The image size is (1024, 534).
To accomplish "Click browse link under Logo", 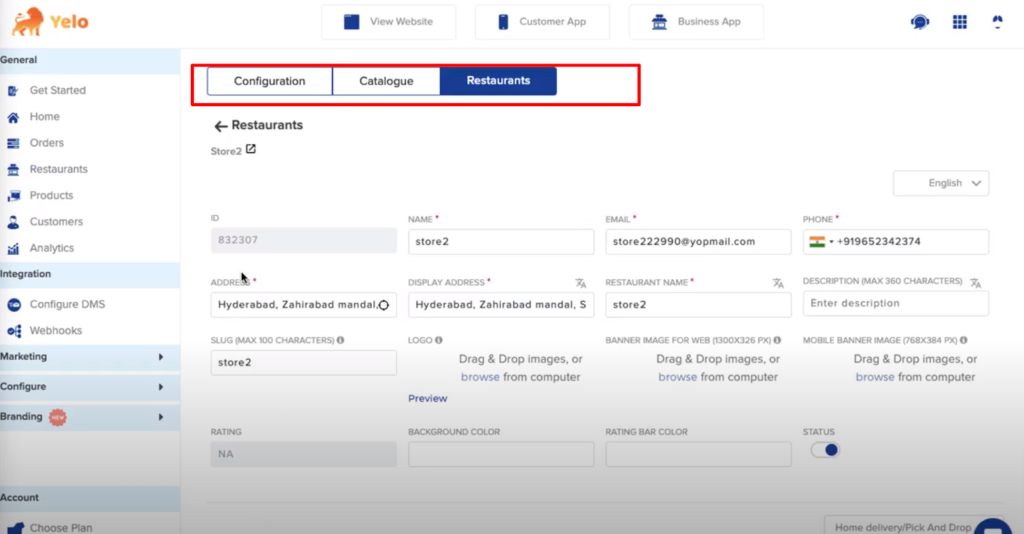I will click(x=480, y=377).
